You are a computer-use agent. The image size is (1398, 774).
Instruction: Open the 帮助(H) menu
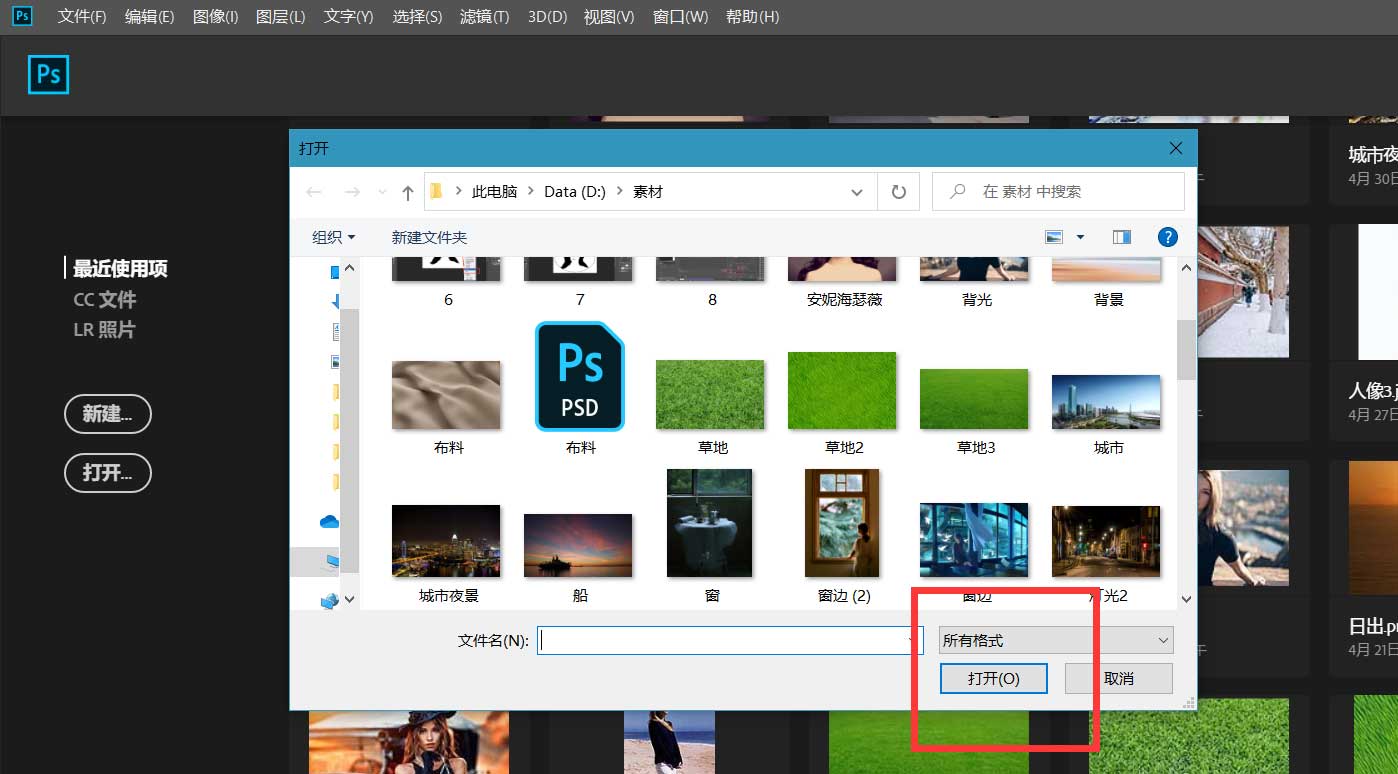752,17
